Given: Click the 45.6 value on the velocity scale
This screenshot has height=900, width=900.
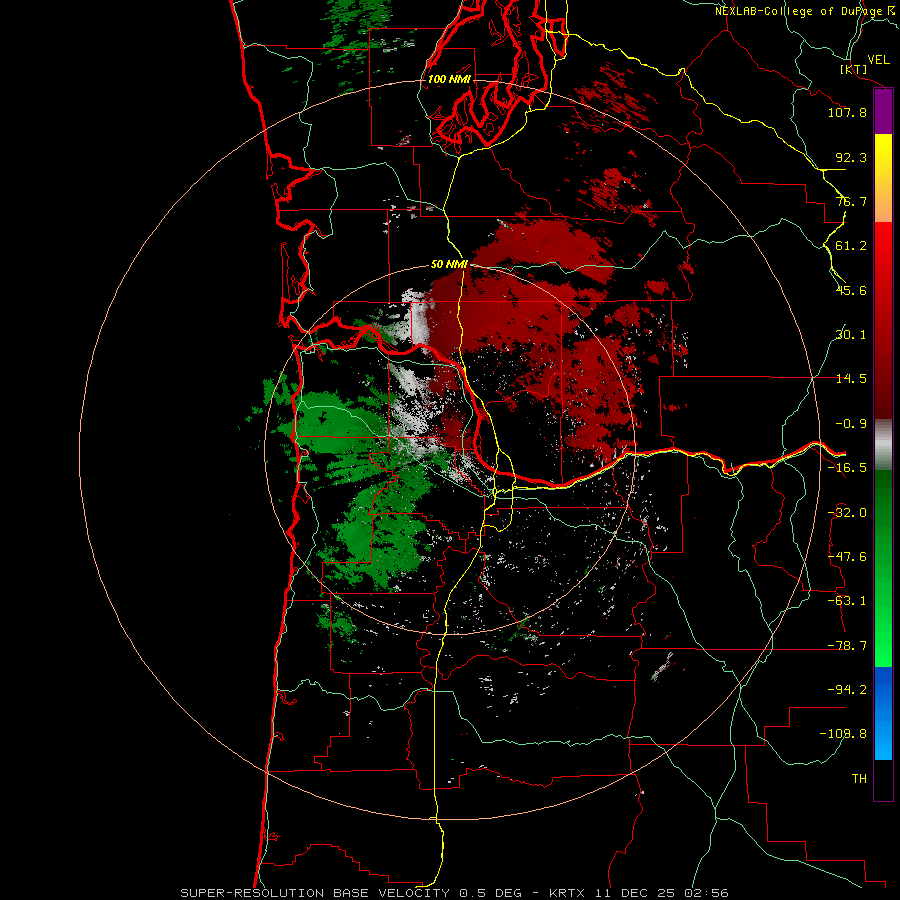Looking at the screenshot, I should tap(851, 290).
